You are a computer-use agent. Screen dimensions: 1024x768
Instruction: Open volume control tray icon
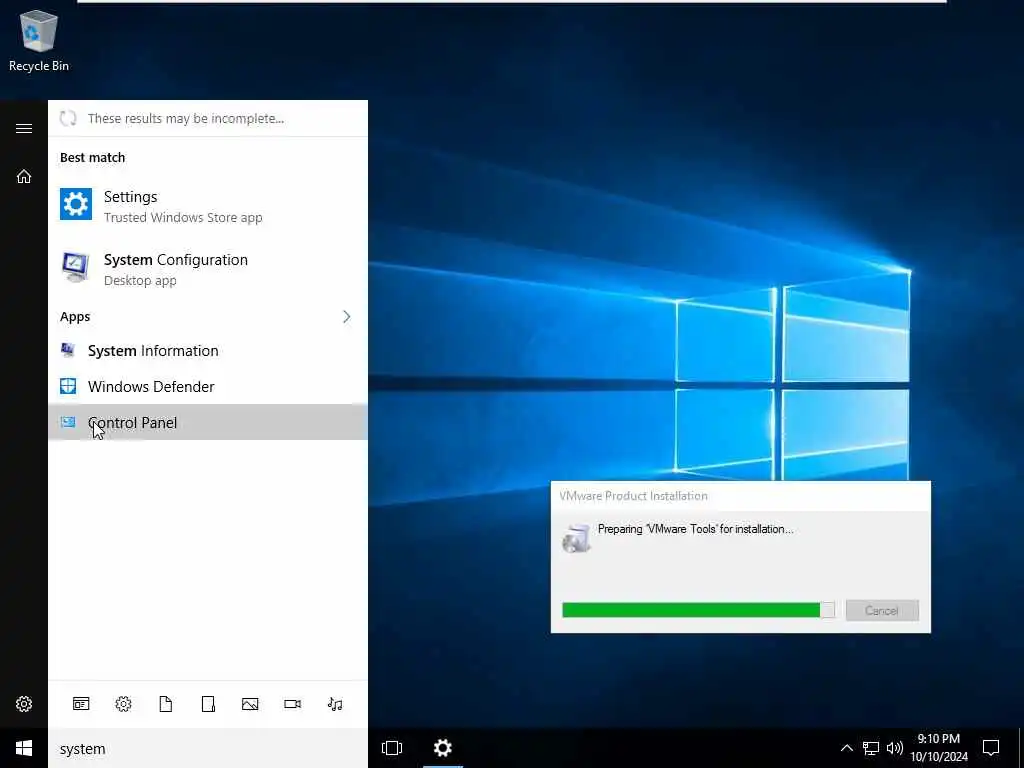pos(895,748)
